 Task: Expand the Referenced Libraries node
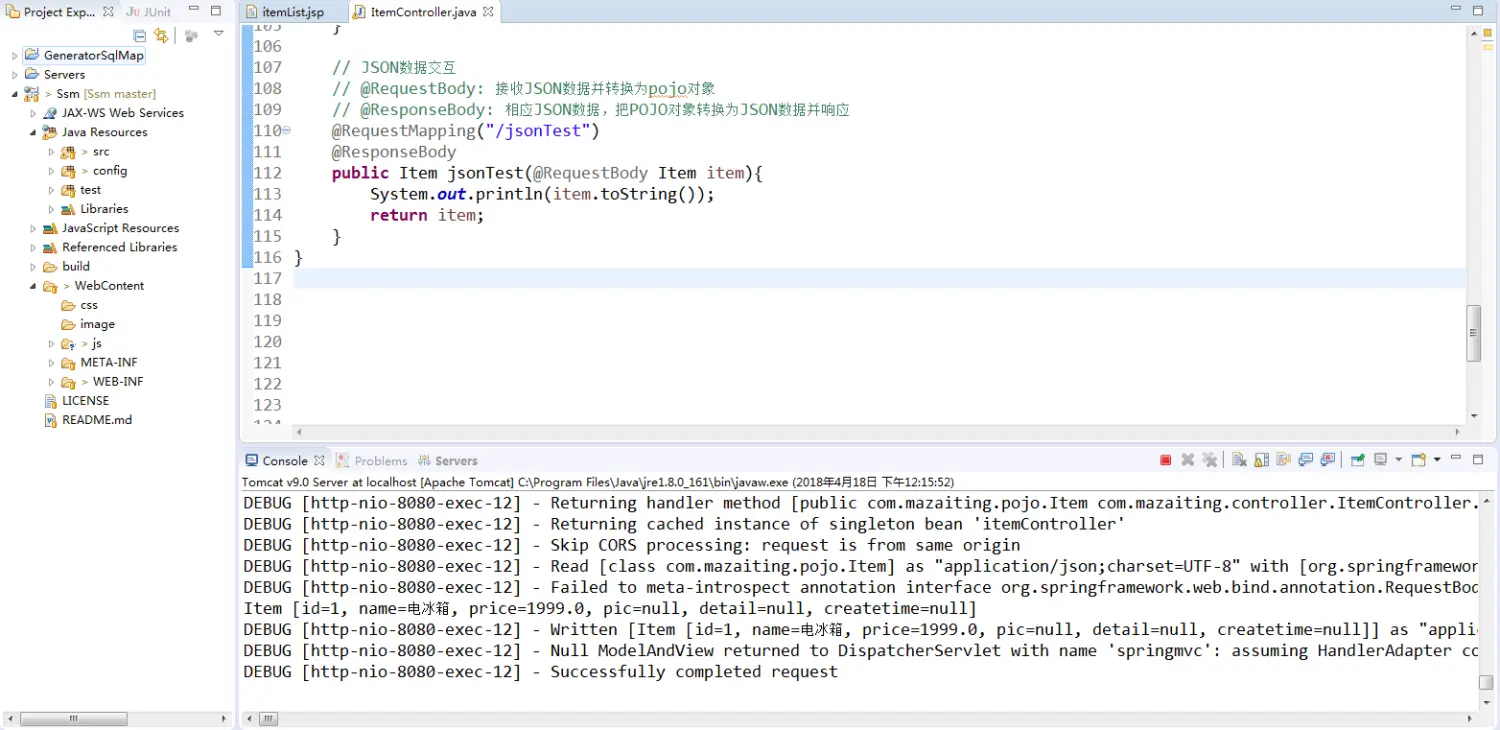[33, 248]
